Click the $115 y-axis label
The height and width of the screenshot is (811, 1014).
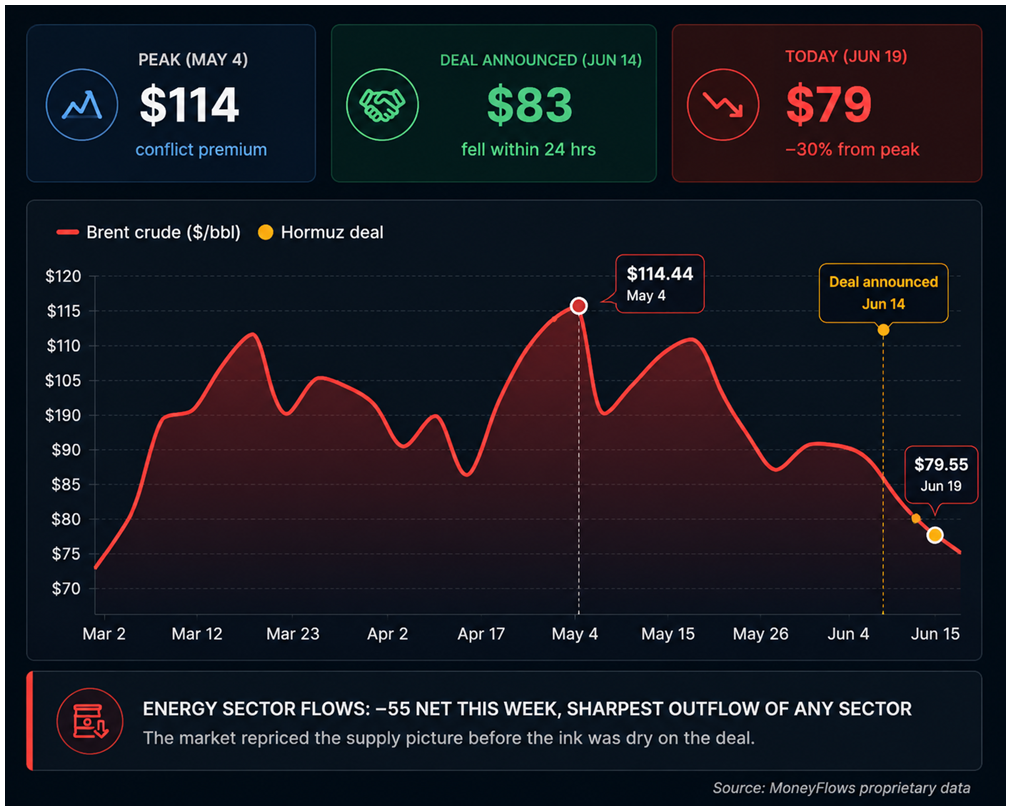coord(63,311)
